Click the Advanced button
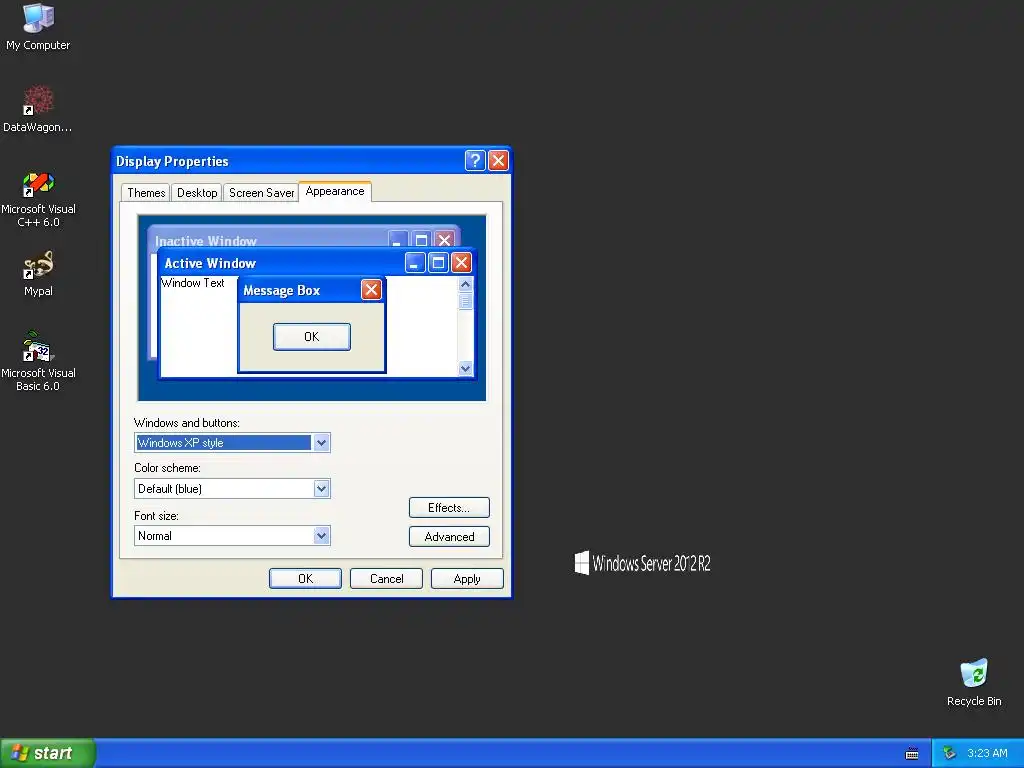The height and width of the screenshot is (768, 1024). (x=449, y=537)
